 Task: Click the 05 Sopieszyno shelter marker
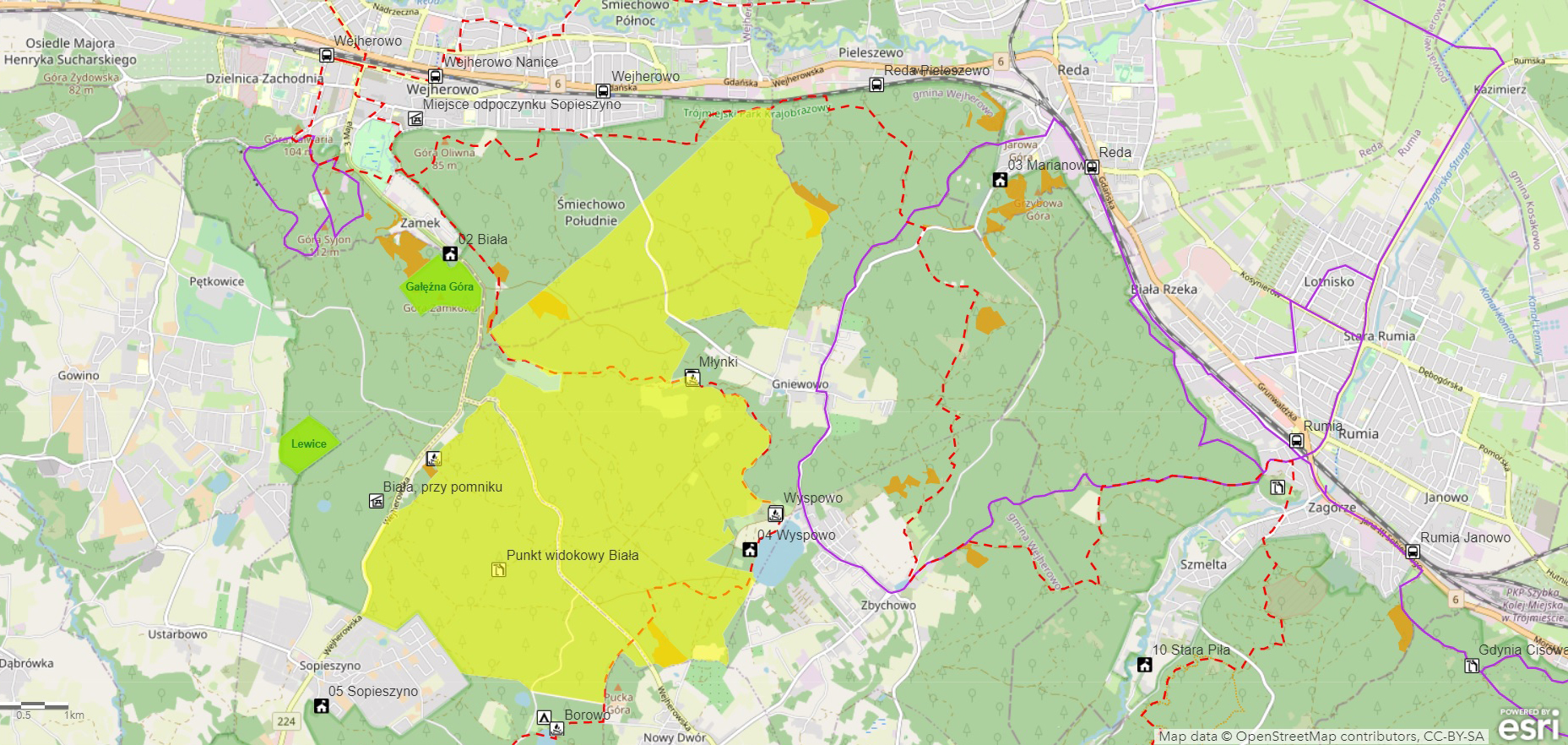(x=321, y=706)
